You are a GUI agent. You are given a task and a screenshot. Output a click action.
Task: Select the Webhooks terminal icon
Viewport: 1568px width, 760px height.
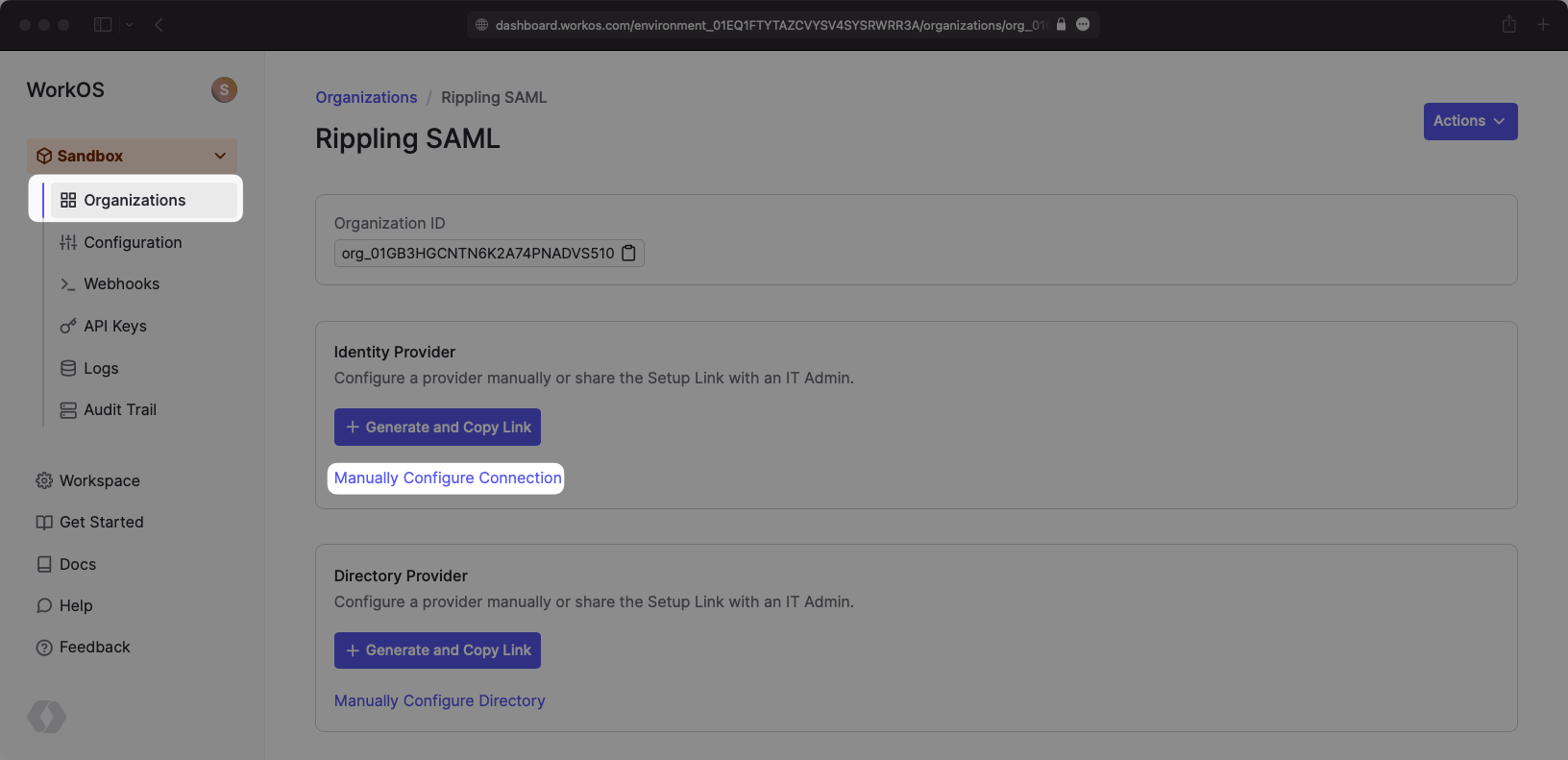coord(68,284)
